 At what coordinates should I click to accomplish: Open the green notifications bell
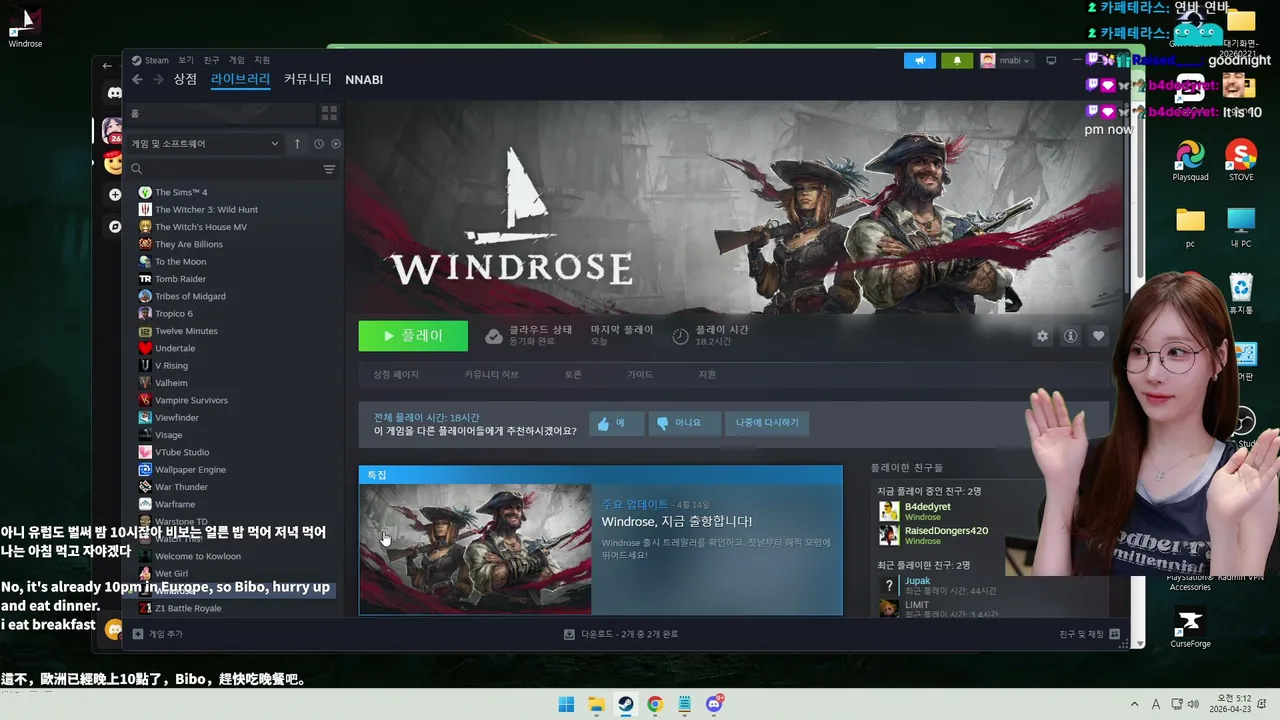(x=957, y=60)
